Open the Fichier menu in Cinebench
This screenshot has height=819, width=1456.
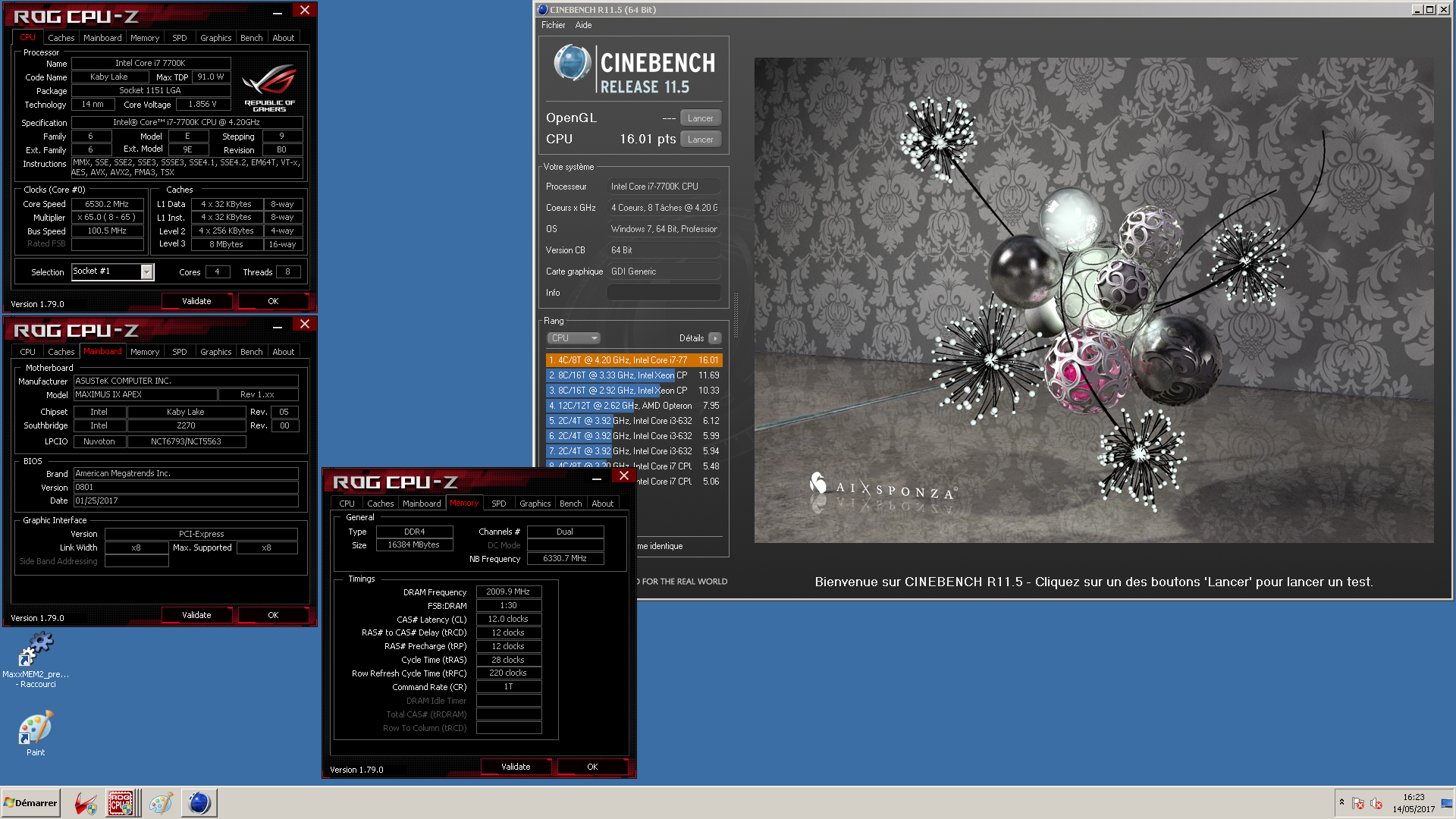553,25
